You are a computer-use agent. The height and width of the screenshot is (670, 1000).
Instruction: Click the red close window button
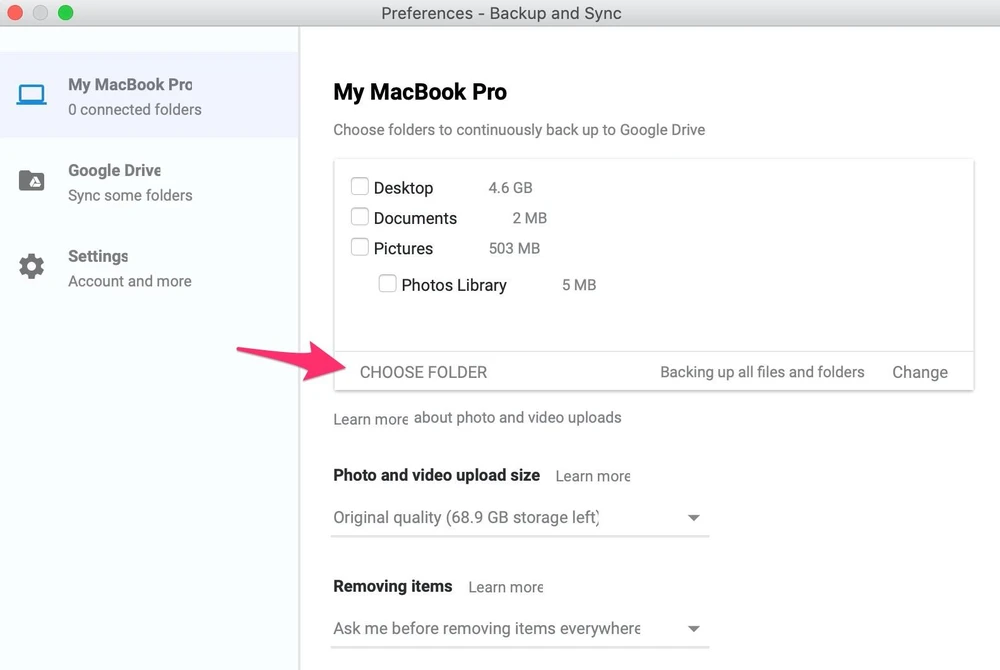tap(16, 13)
